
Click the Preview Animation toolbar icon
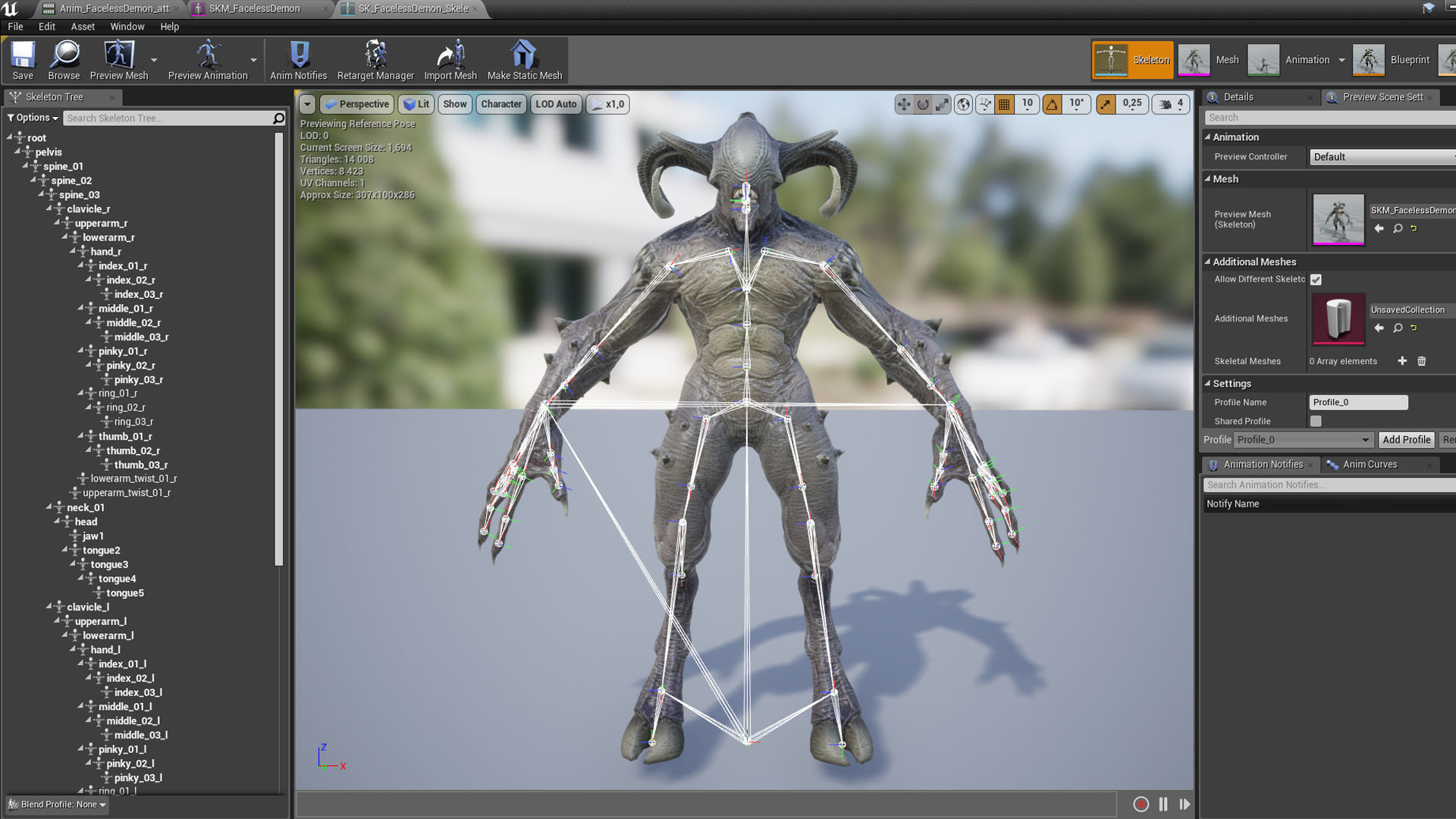pos(208,60)
